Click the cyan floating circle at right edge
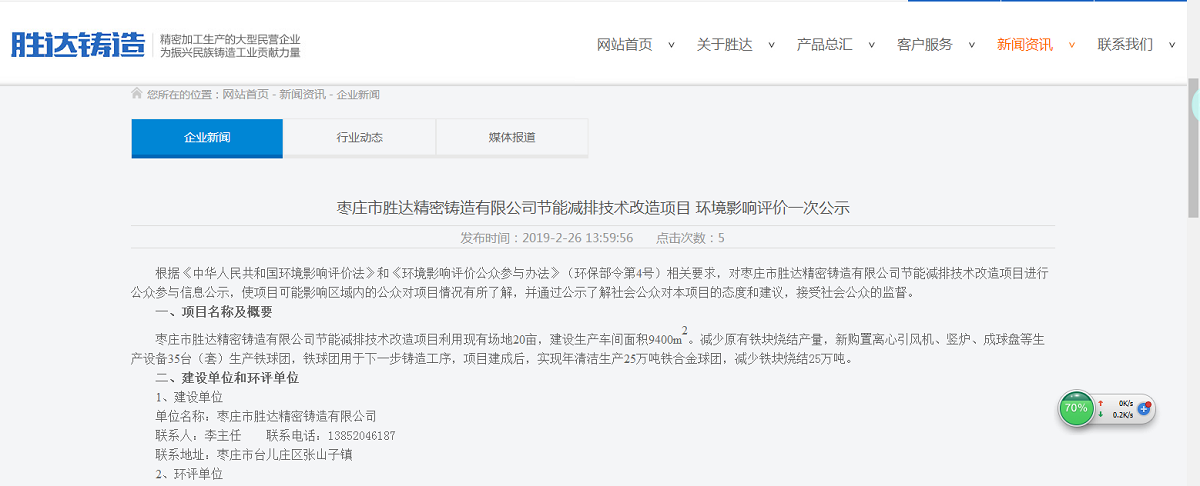 pos(1196,103)
